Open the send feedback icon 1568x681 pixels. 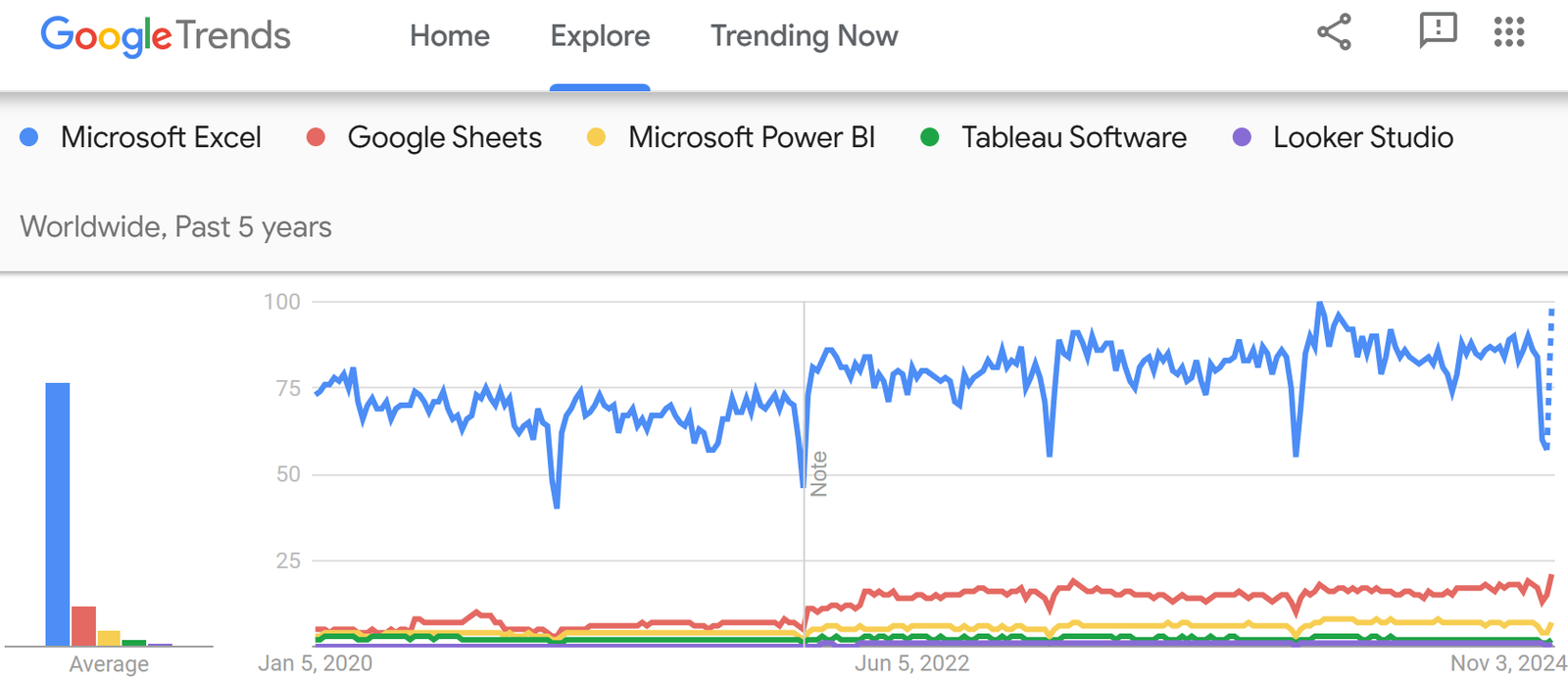coord(1439,32)
